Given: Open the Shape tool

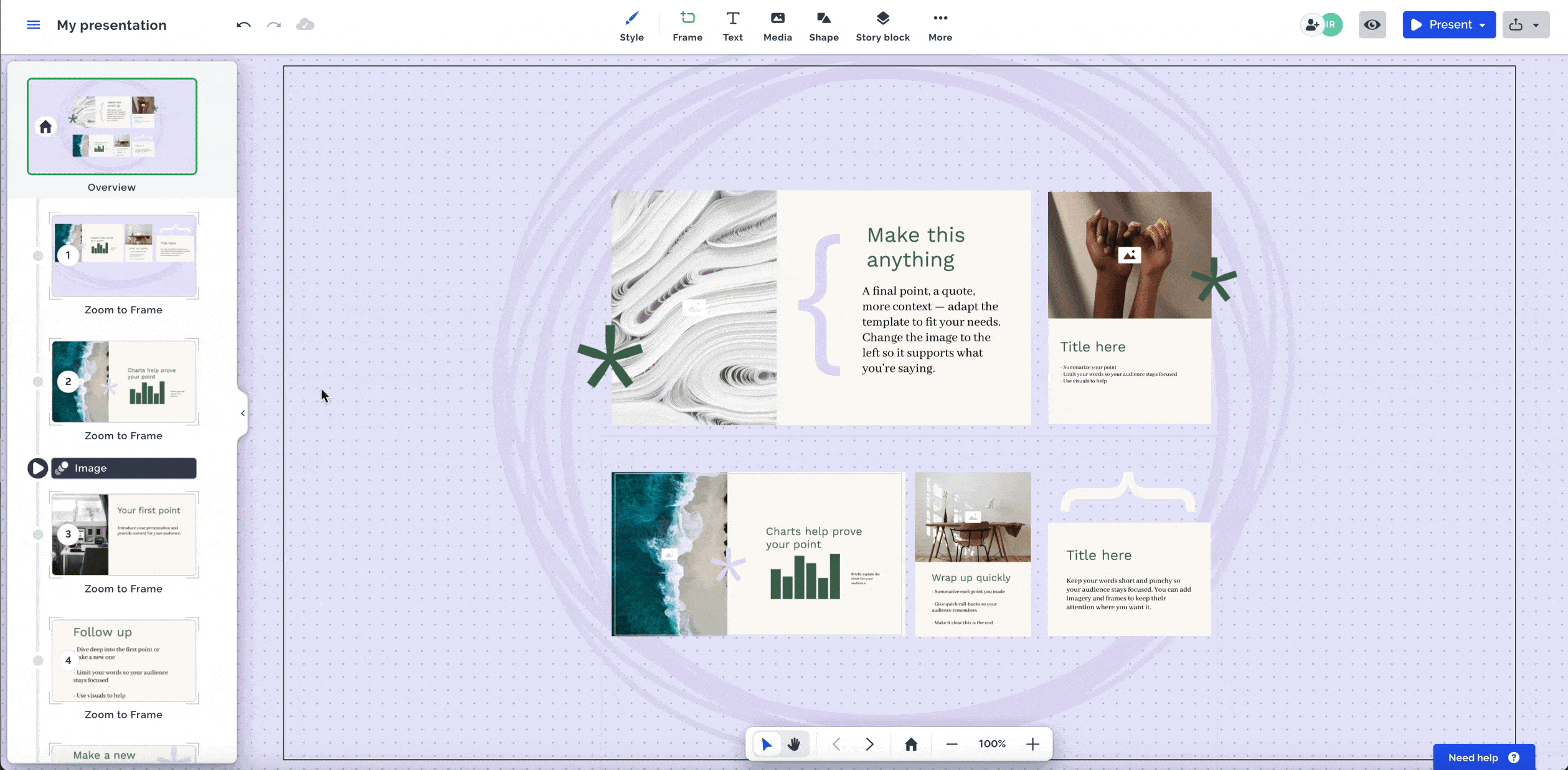Looking at the screenshot, I should click(x=823, y=26).
